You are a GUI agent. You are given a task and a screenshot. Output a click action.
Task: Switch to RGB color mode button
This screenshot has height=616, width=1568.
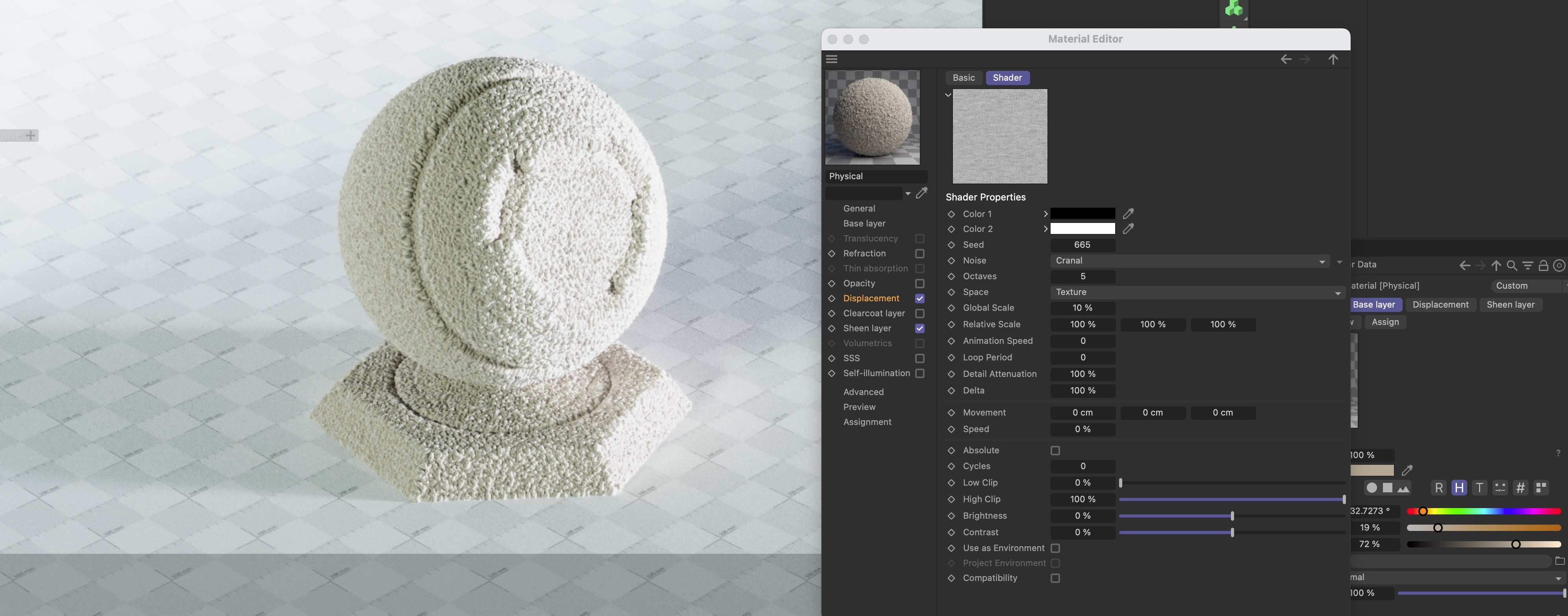(1438, 488)
